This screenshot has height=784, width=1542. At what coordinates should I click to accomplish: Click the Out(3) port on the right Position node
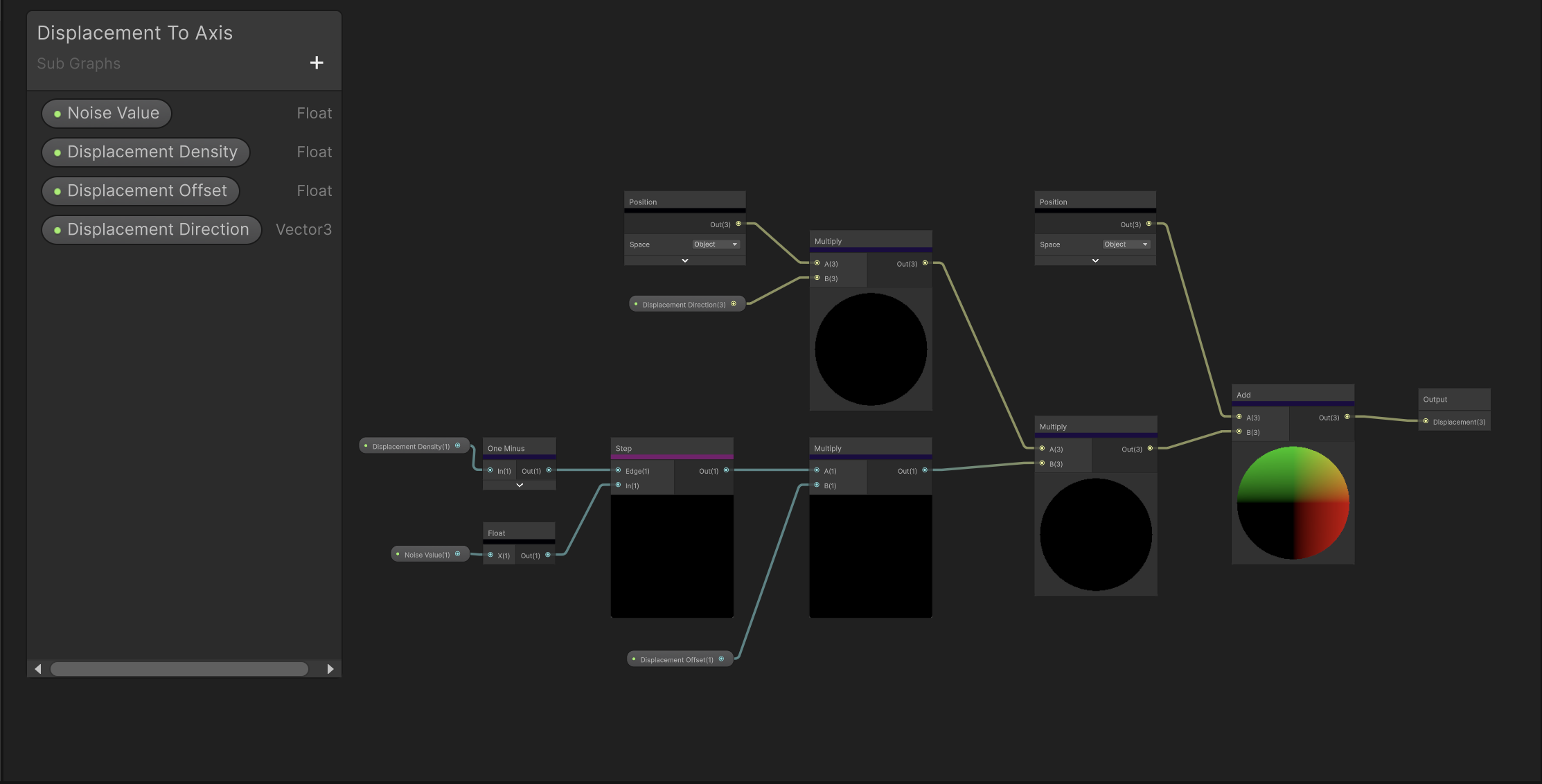pyautogui.click(x=1149, y=224)
